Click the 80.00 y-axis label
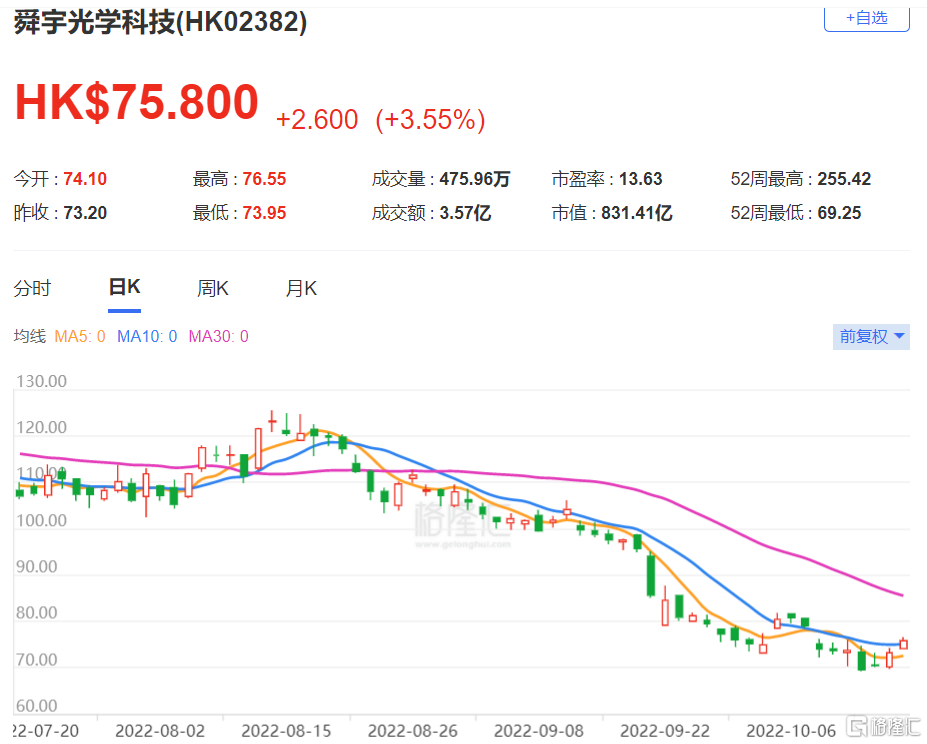The height and width of the screenshot is (744, 927). click(37, 613)
